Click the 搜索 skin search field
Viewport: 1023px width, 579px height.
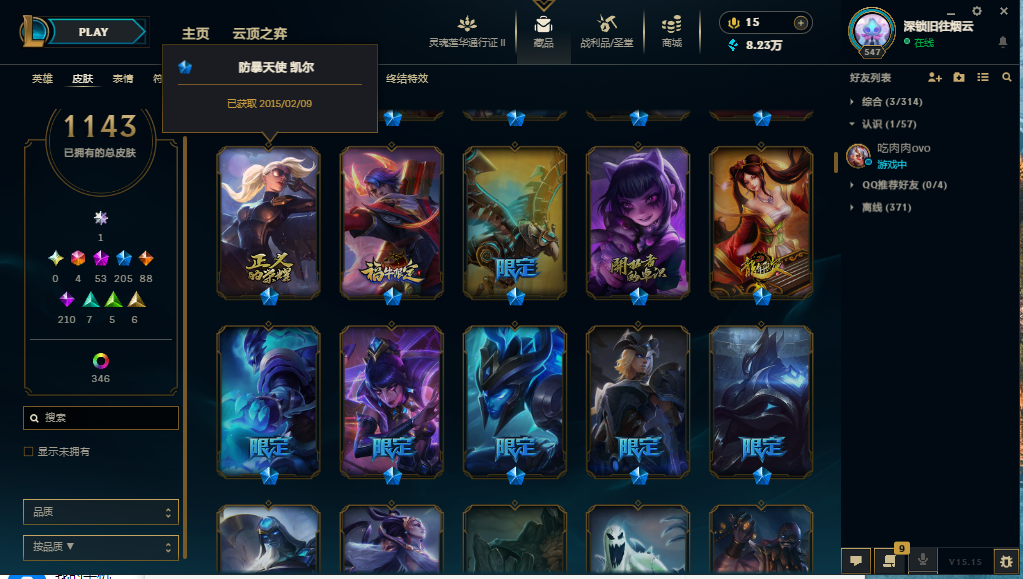(100, 418)
